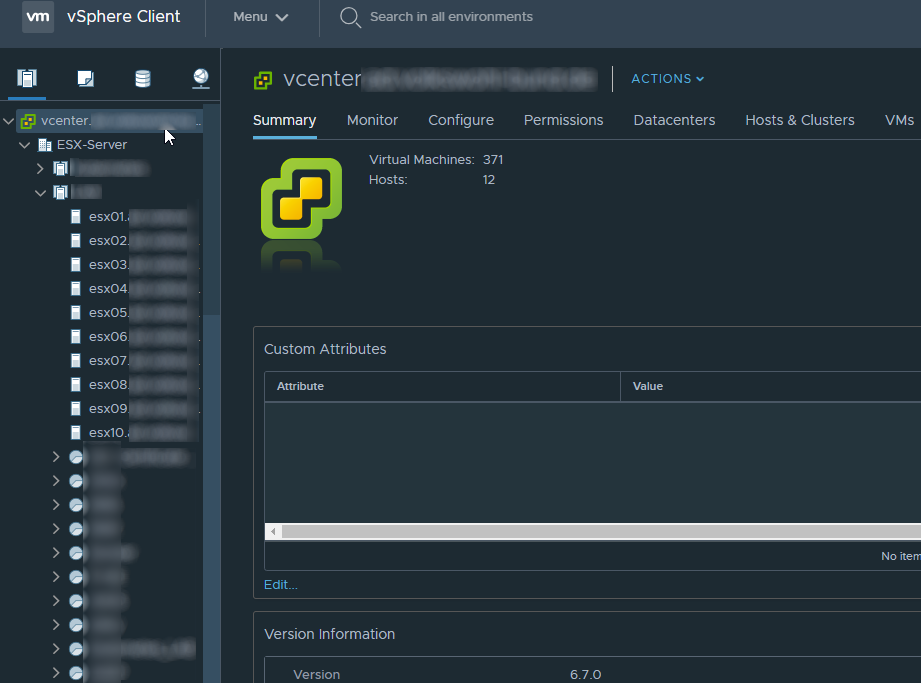Collapse the ESX-Server datacenter node

[x=25, y=145]
